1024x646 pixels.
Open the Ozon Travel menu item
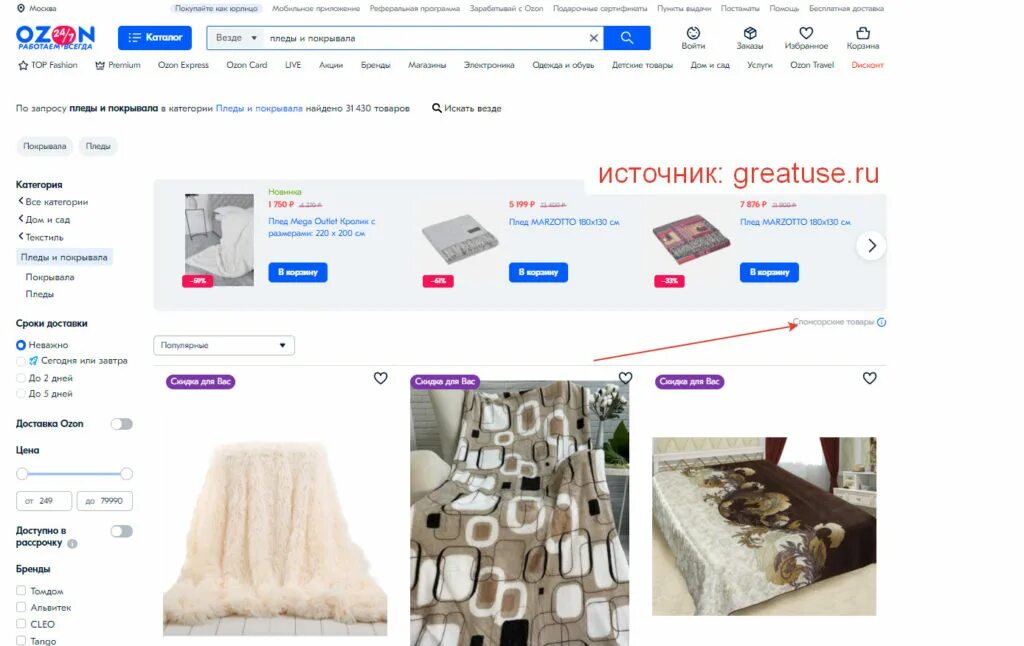point(812,65)
